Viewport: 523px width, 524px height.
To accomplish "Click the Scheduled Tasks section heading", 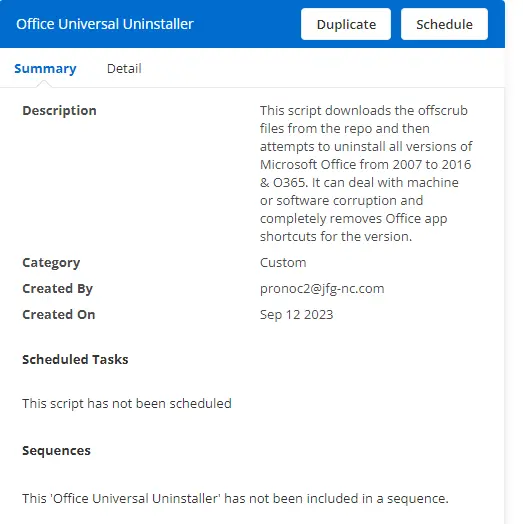I will tap(75, 360).
